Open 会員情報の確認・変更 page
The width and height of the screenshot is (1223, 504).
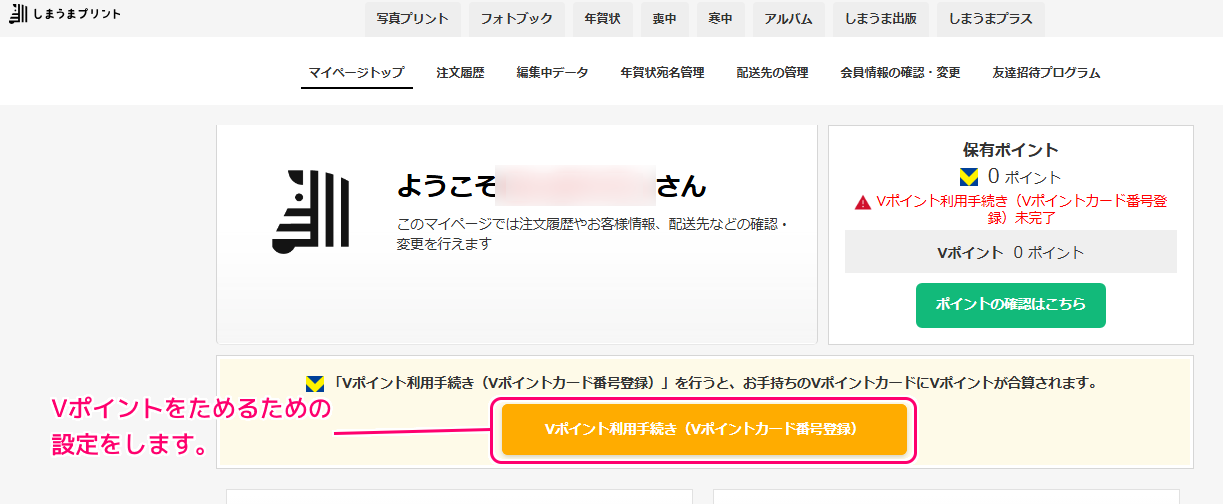coord(900,73)
